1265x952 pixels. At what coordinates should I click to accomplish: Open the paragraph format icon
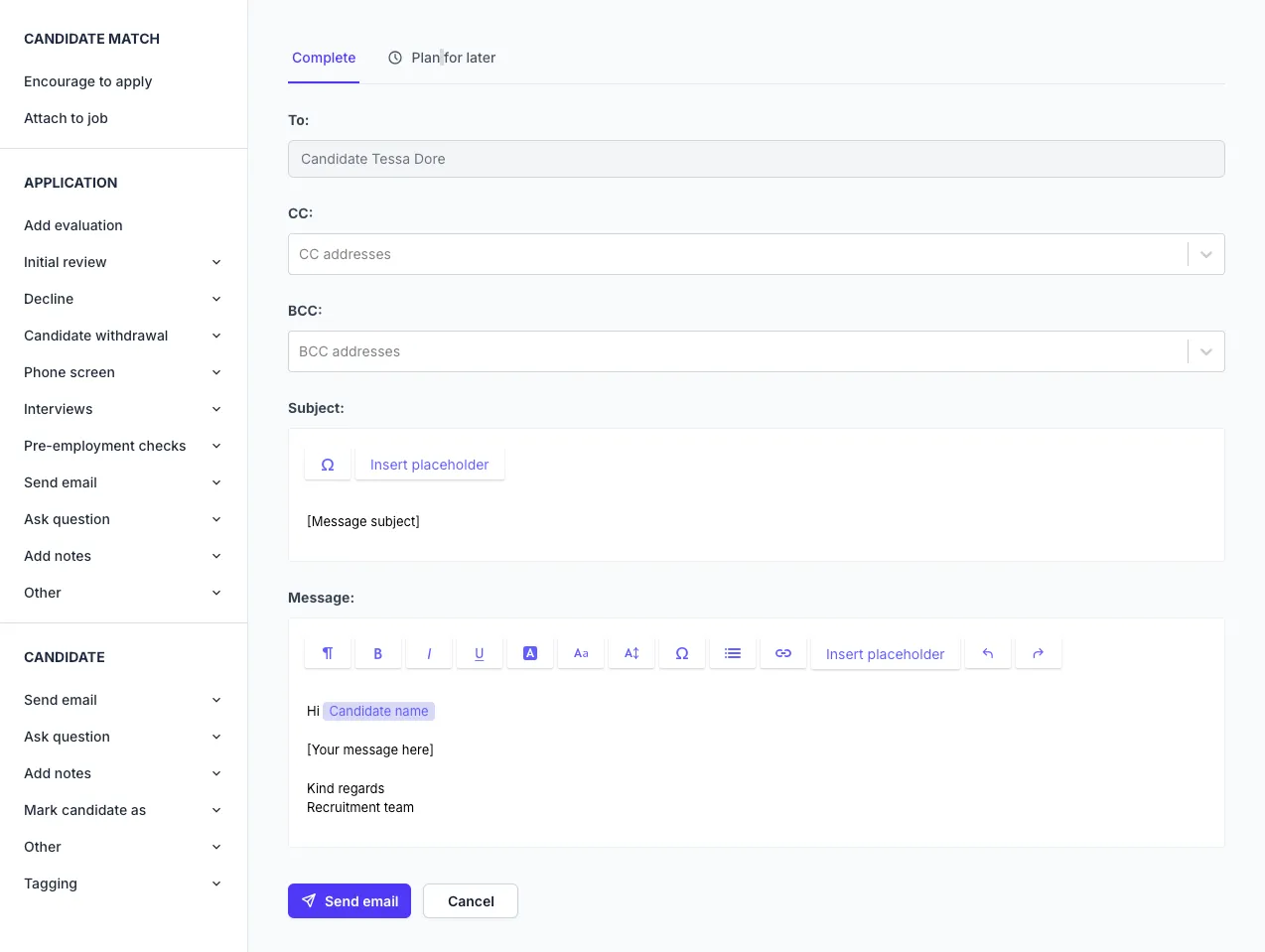(328, 653)
